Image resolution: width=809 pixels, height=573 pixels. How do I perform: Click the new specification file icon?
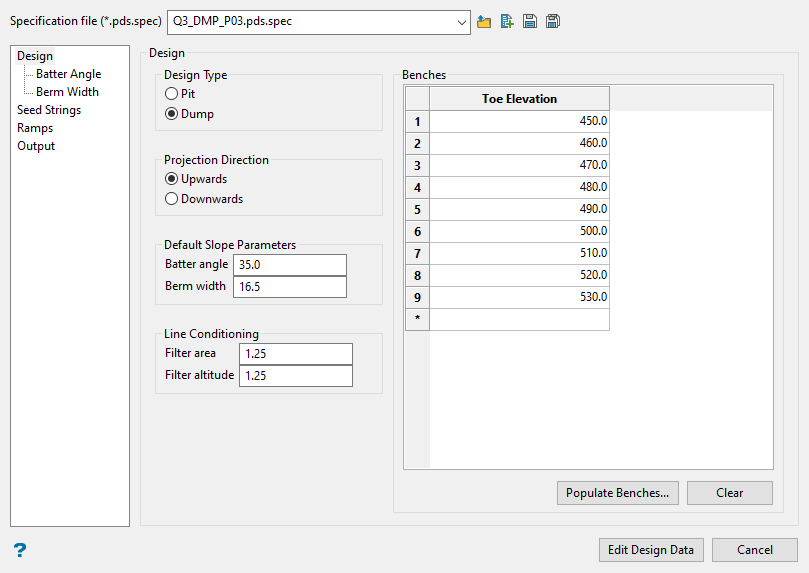coord(507,22)
